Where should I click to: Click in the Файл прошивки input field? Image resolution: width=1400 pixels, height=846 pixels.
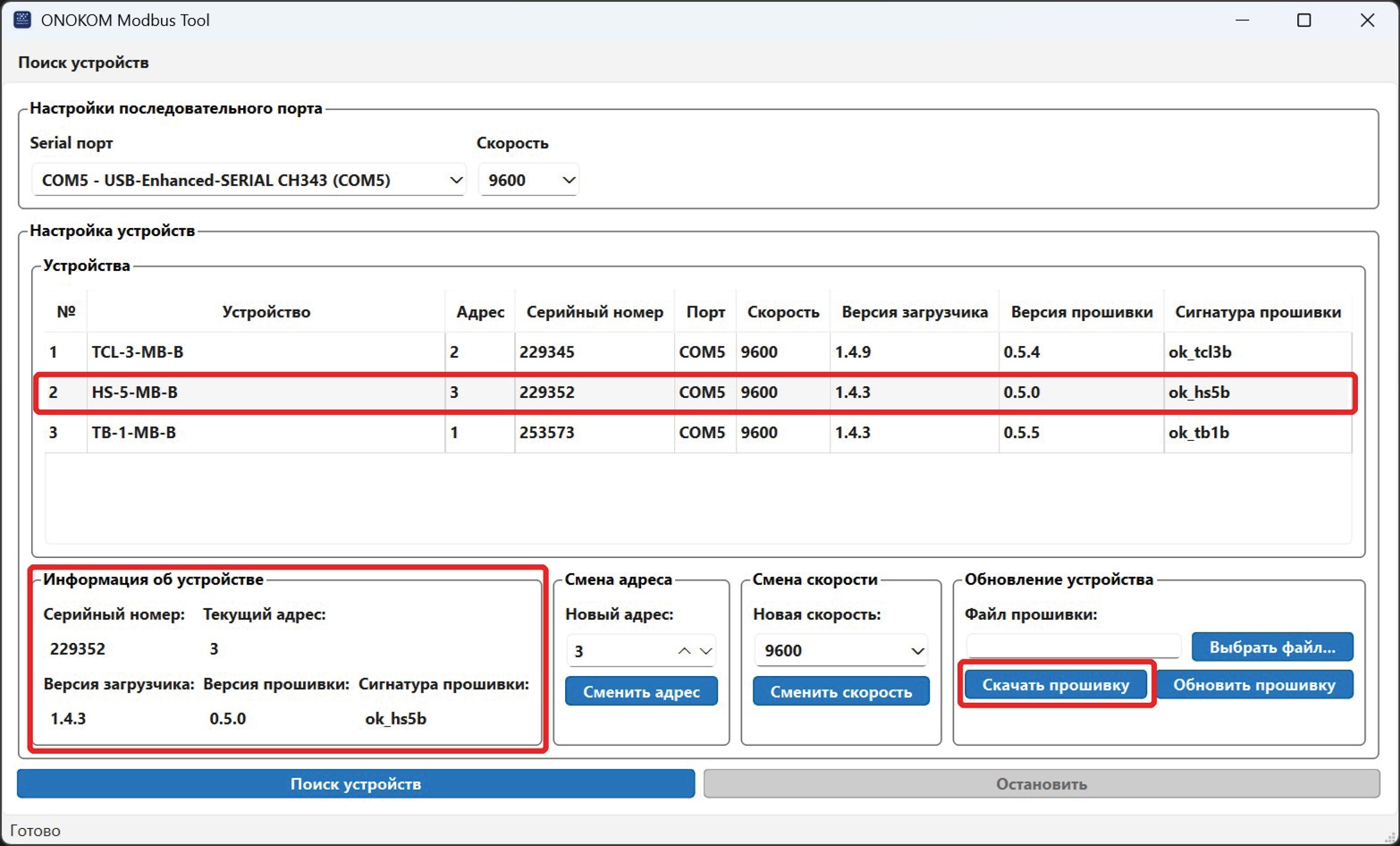(x=1073, y=646)
